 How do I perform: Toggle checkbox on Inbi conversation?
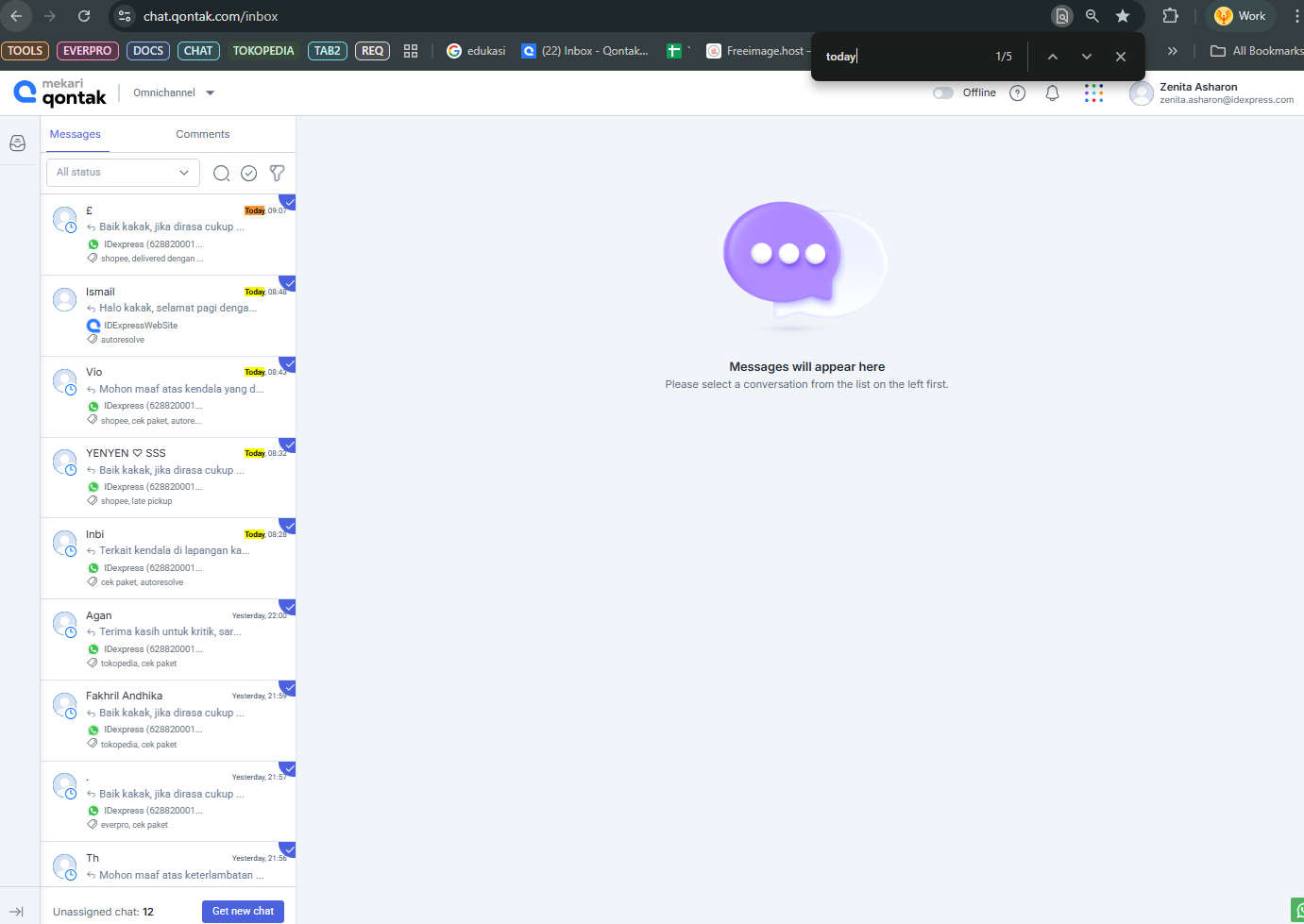pos(289,526)
